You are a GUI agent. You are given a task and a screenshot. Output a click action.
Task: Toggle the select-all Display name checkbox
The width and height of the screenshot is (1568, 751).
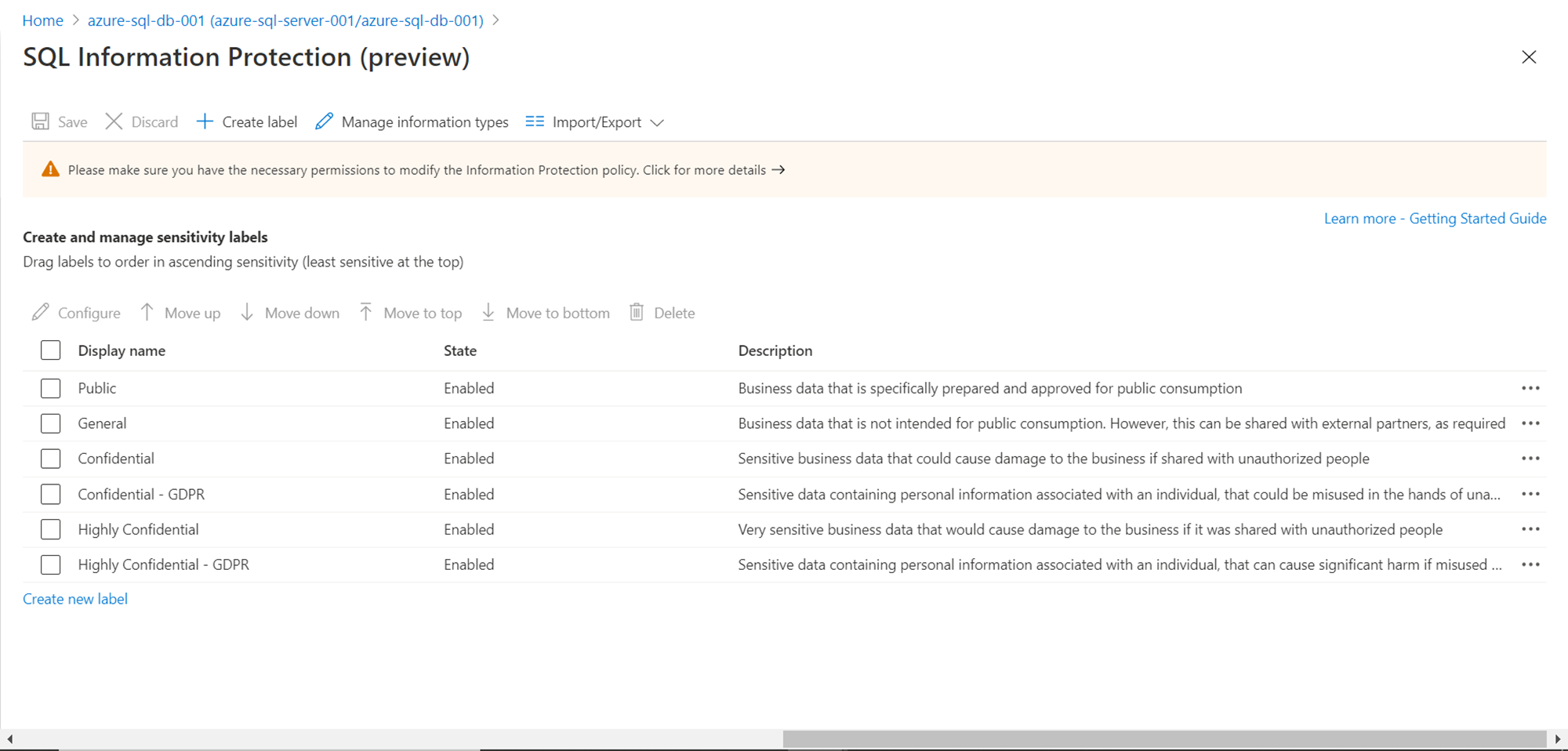pyautogui.click(x=51, y=350)
